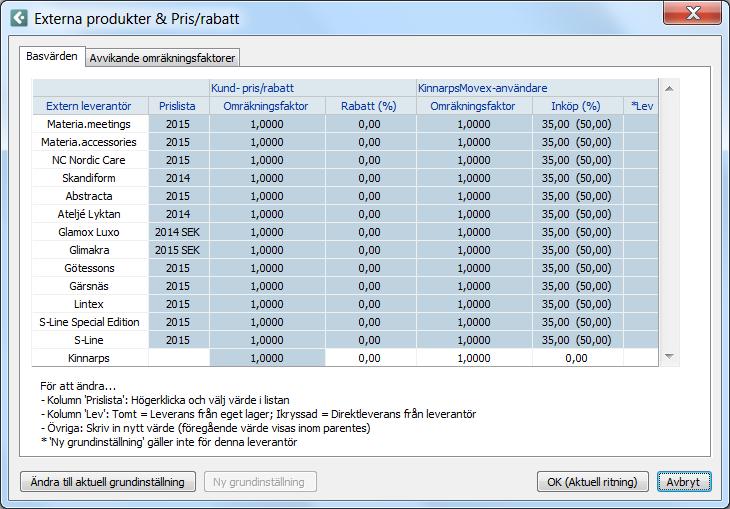This screenshot has width=730, height=509.
Task: Click the Rabatt 0,00 cell for Kinnarps
Action: pos(370,358)
